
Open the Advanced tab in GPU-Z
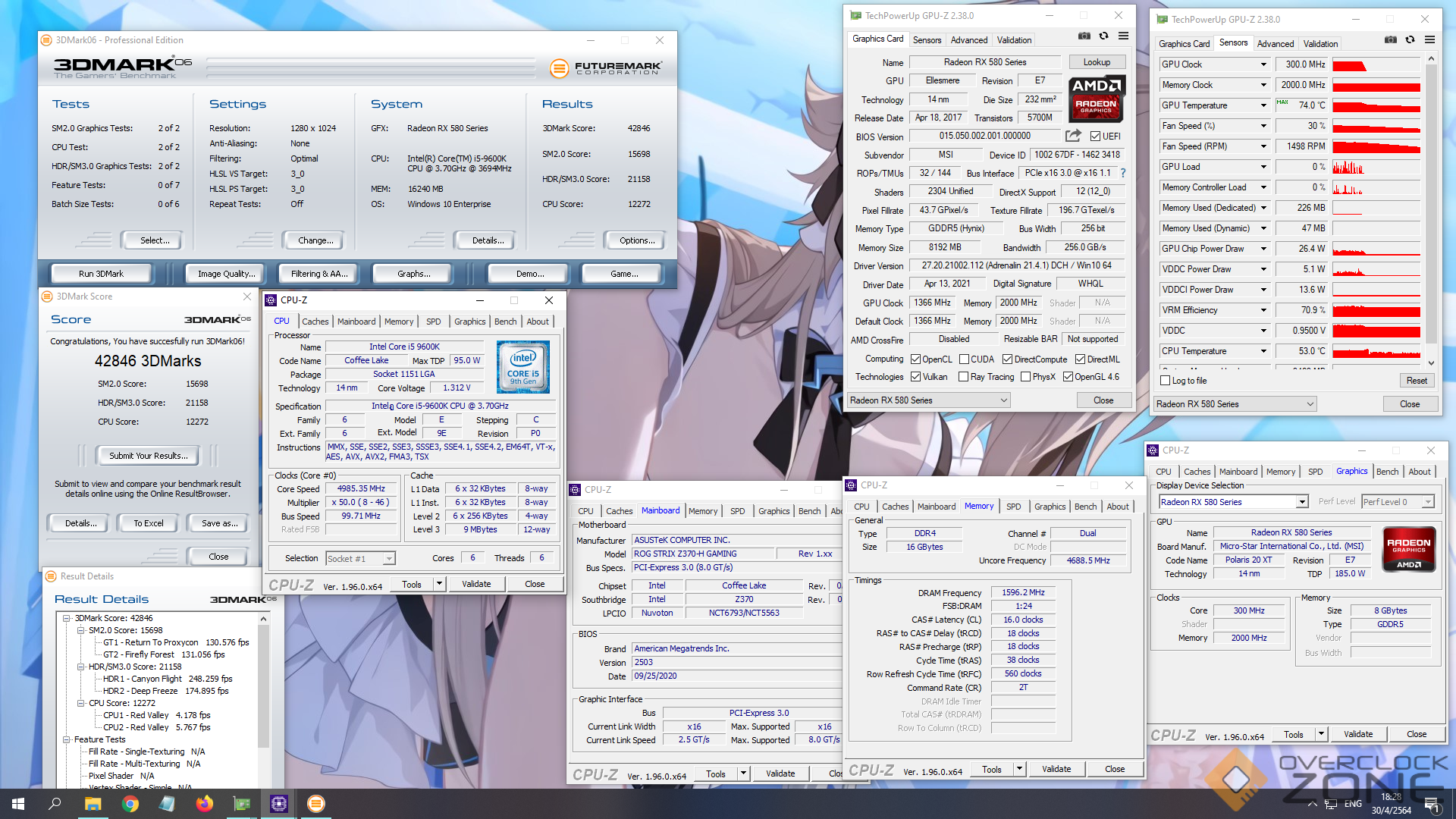969,40
